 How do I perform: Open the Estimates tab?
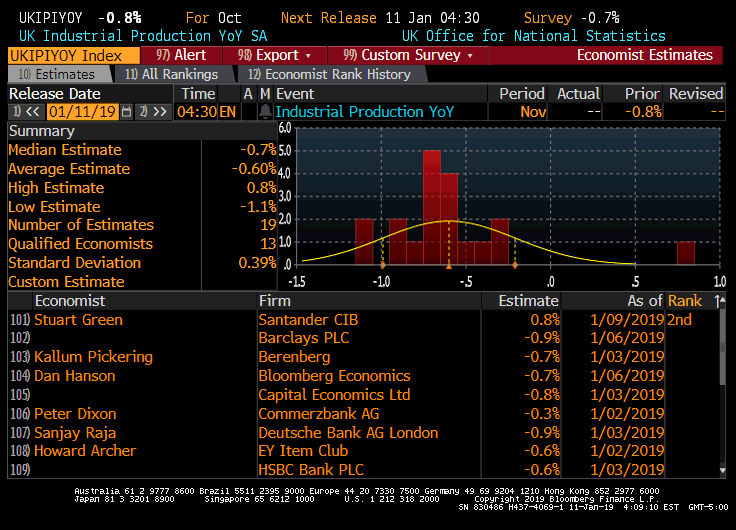point(57,75)
